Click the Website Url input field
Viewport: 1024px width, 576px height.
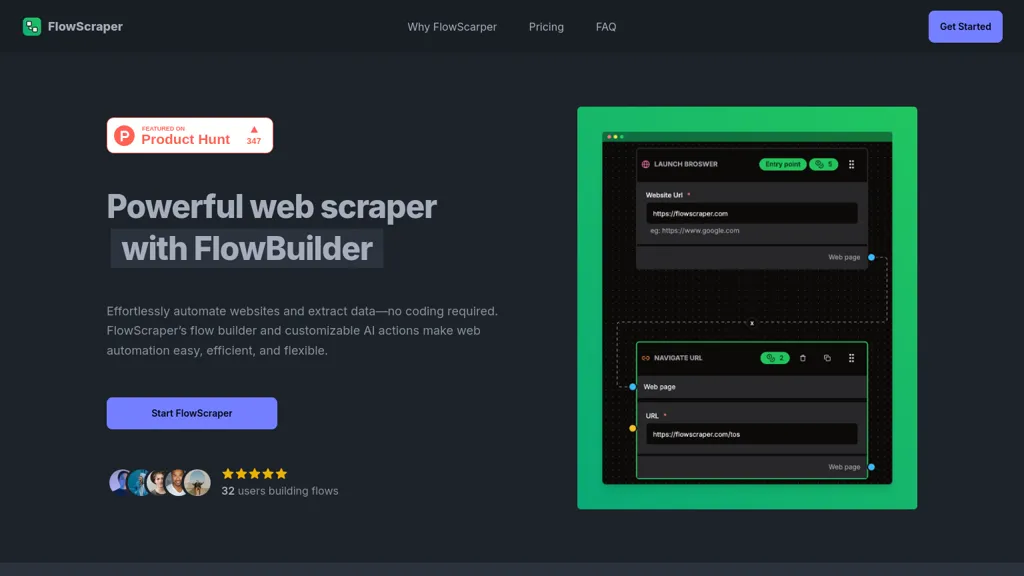point(752,214)
